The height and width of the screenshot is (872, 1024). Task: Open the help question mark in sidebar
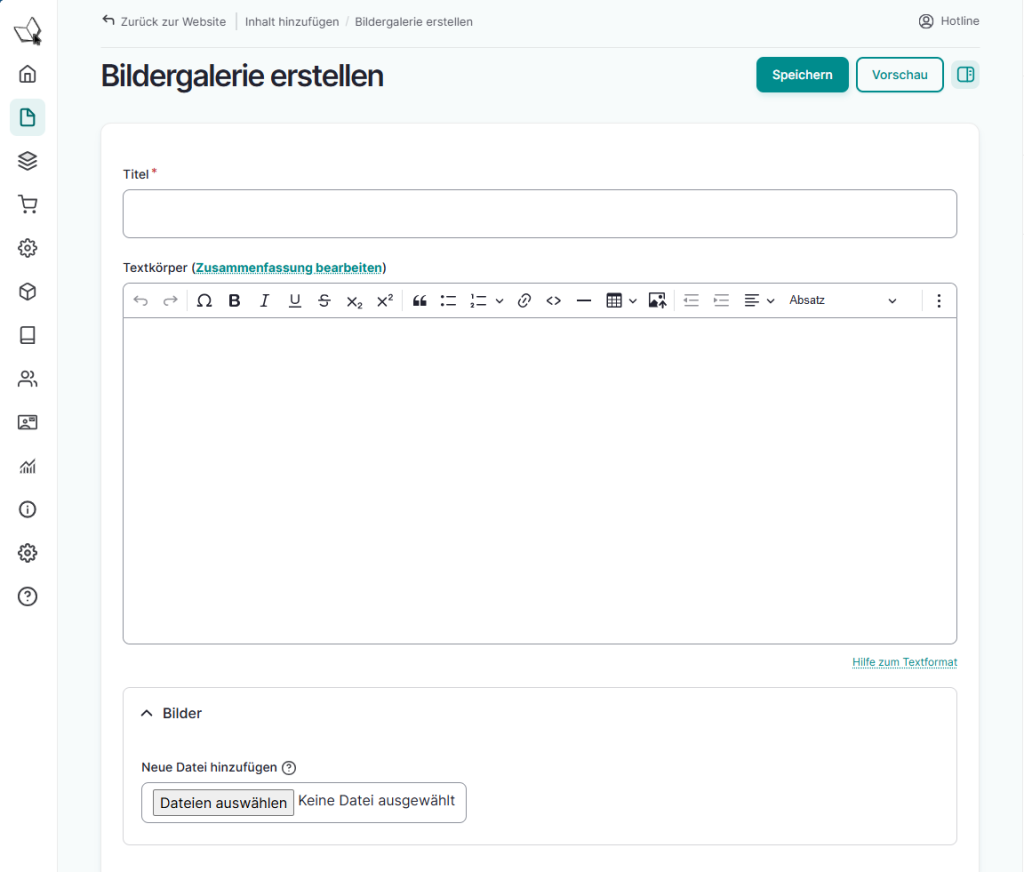click(x=28, y=597)
